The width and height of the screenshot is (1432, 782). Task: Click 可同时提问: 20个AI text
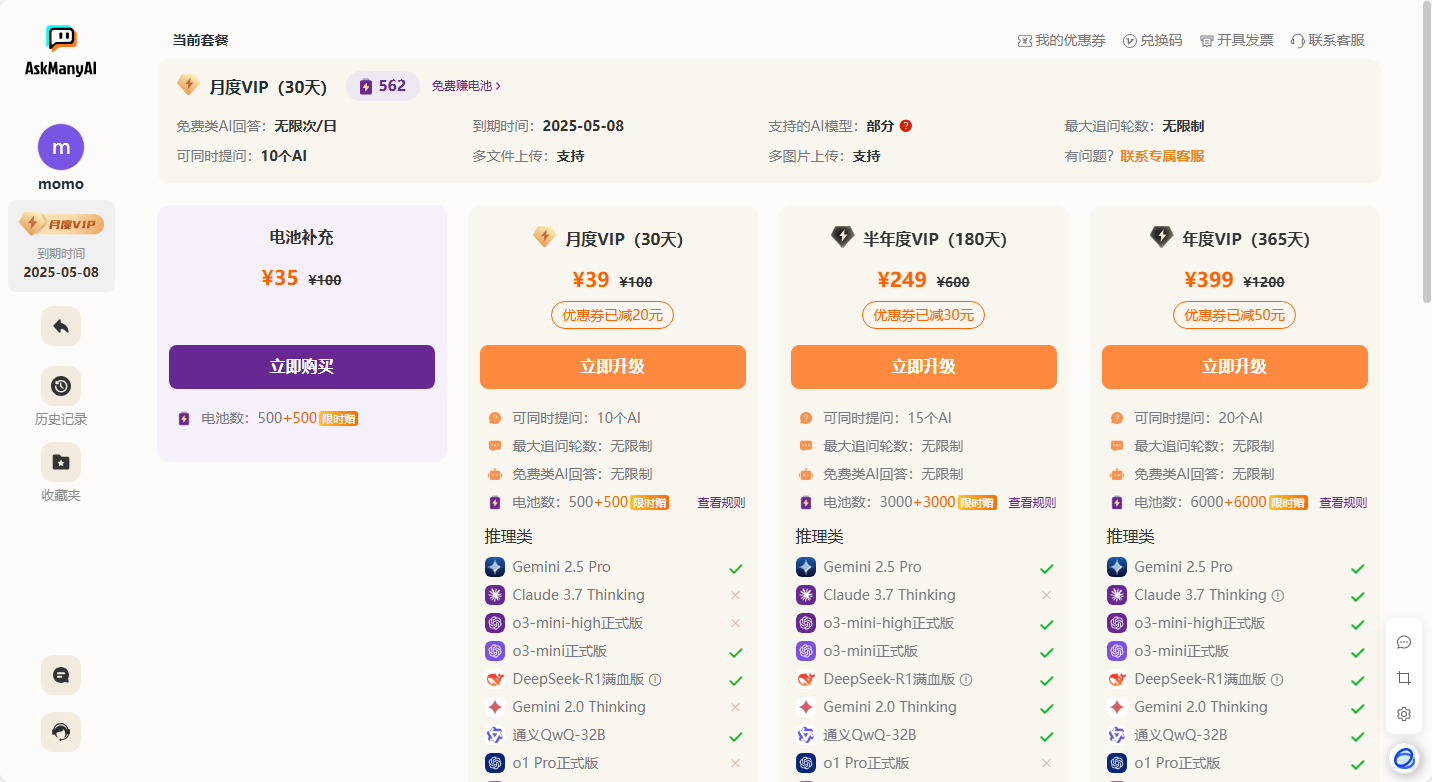pyautogui.click(x=1198, y=418)
